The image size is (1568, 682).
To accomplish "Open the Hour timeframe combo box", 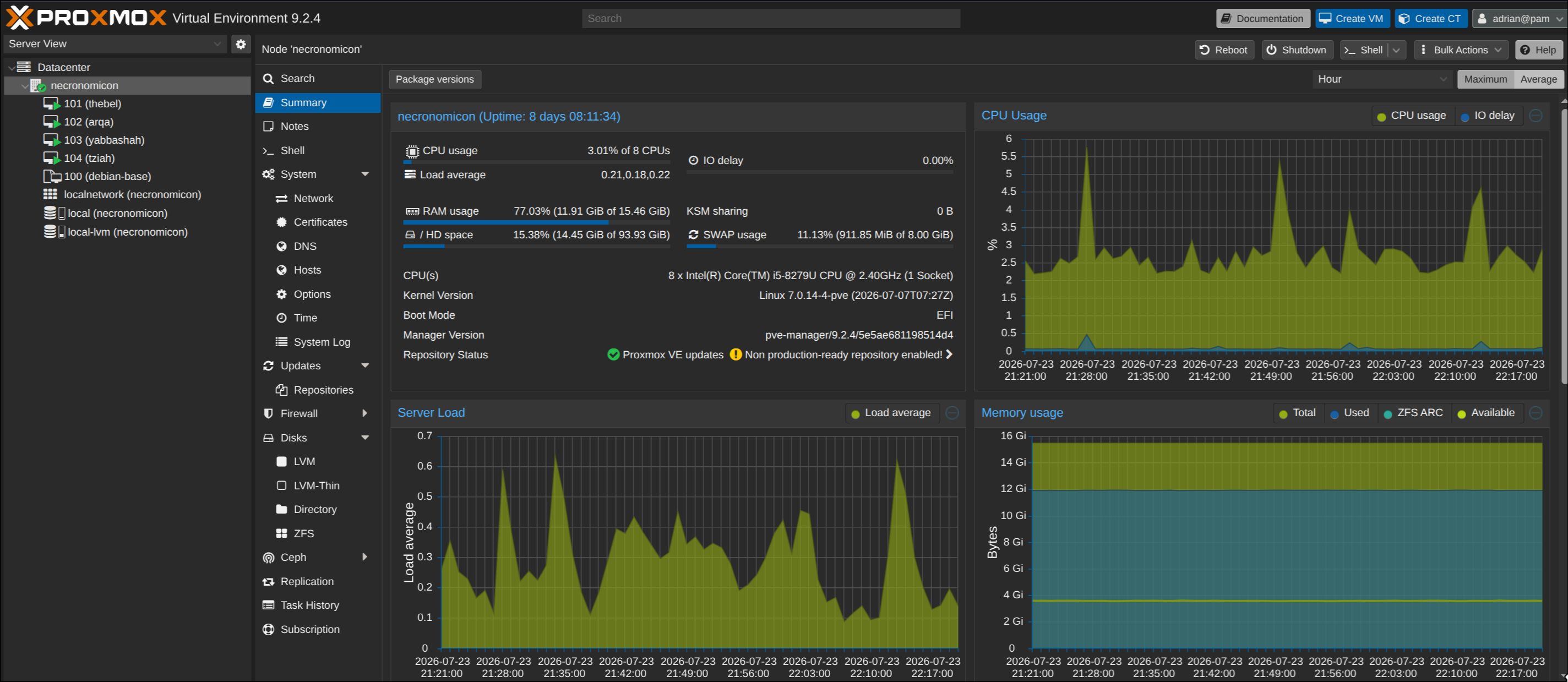I will (1382, 79).
